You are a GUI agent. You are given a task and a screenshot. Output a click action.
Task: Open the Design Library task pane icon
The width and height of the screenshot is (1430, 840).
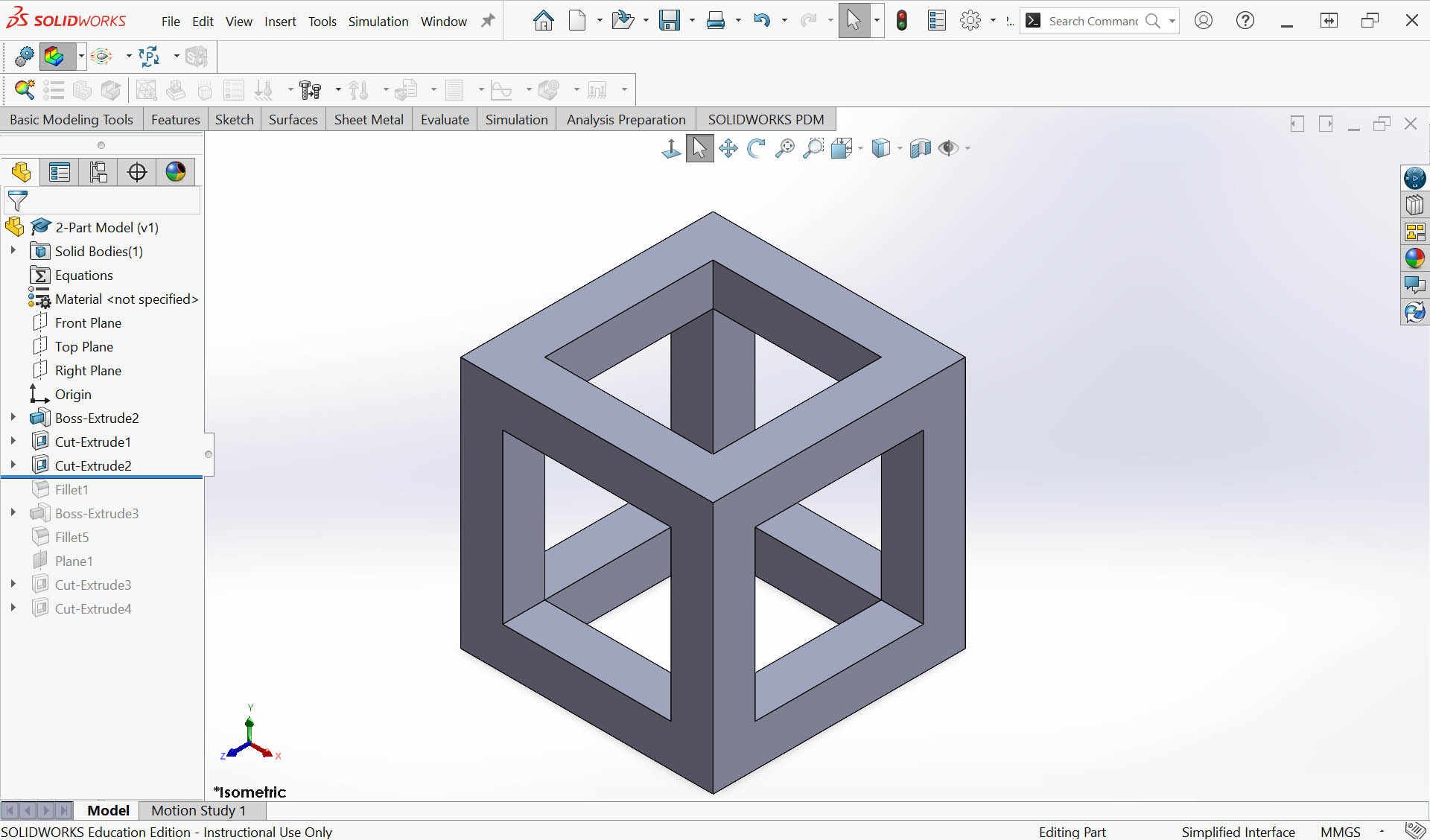(x=1414, y=205)
